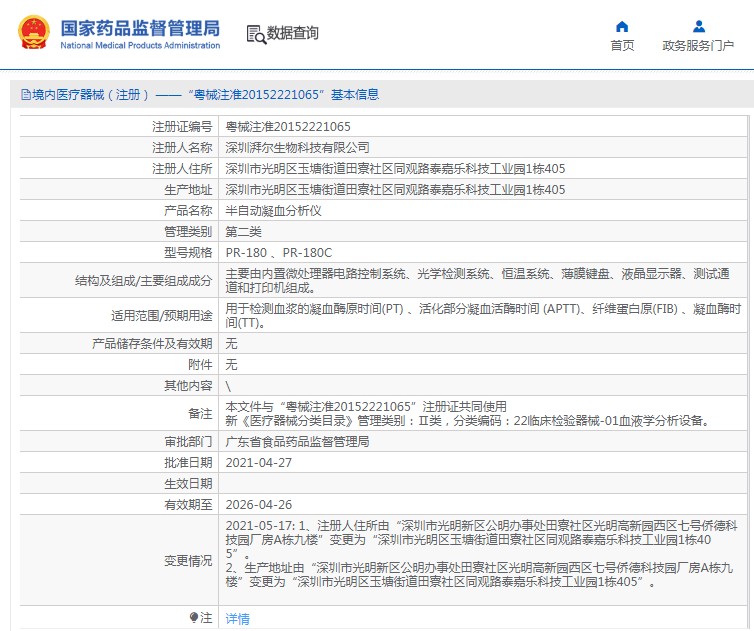This screenshot has width=754, height=631.
Task: Open the 政务服务门户 text label
Action: (698, 46)
